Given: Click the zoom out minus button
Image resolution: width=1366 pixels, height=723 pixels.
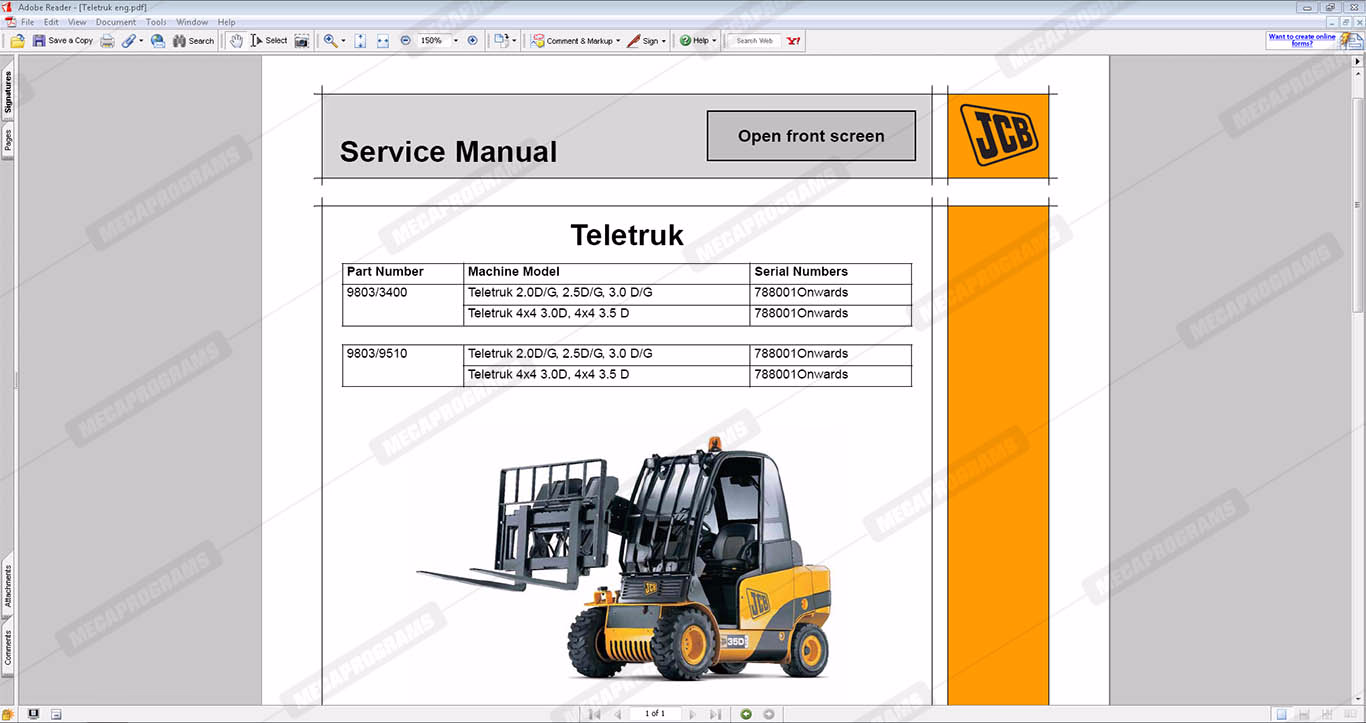Looking at the screenshot, I should [405, 41].
